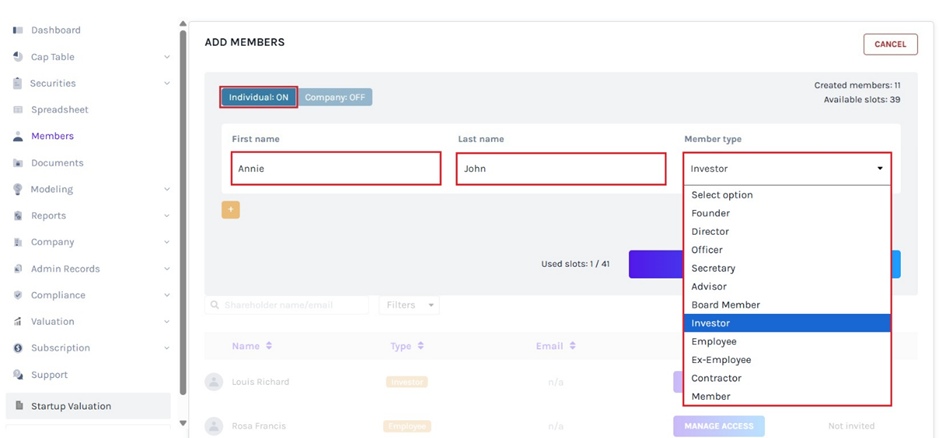
Task: Click the Dashboard icon in sidebar
Action: pyautogui.click(x=18, y=30)
